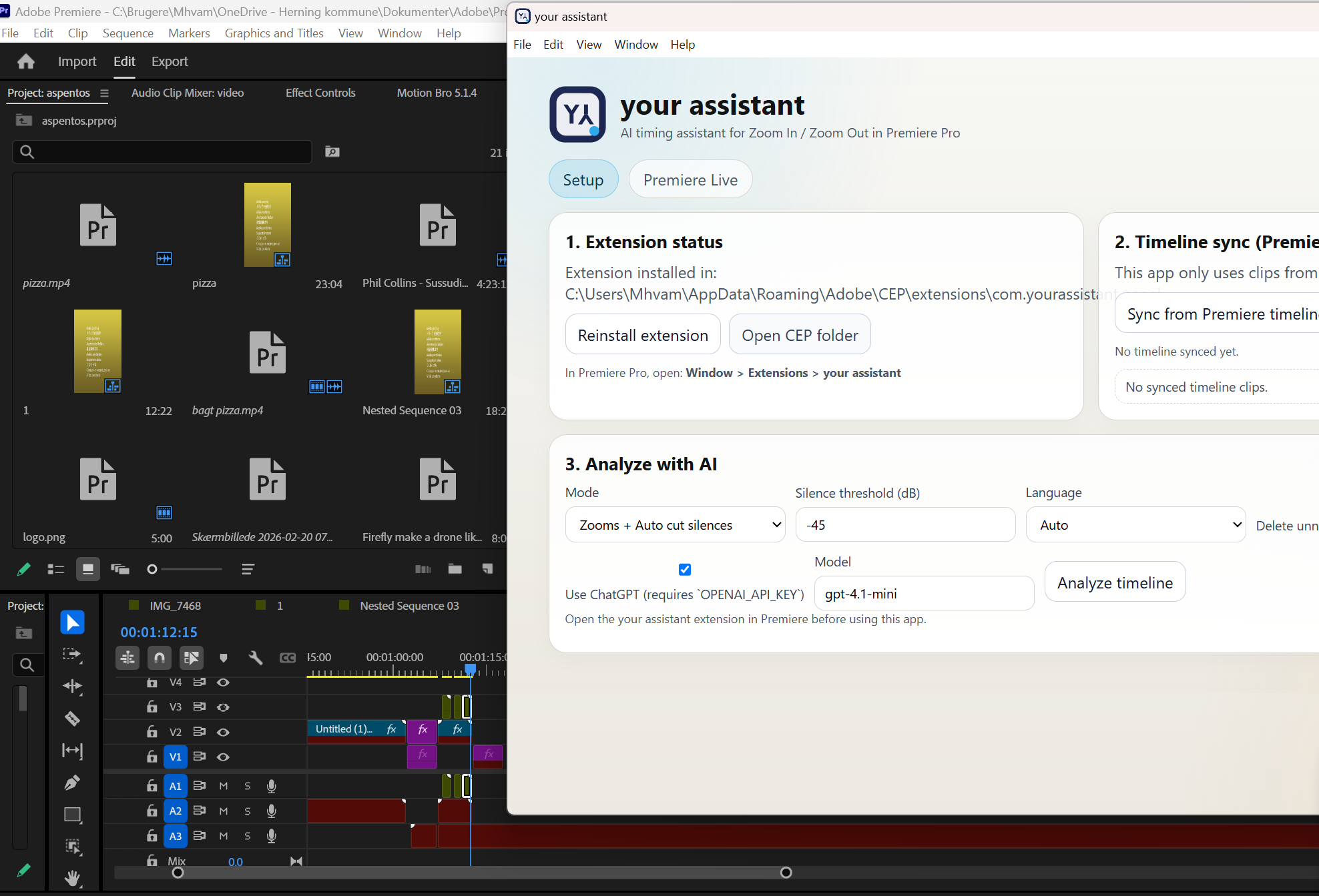Click the voice-over record microphone on track A1
This screenshot has height=896, width=1319.
click(271, 785)
